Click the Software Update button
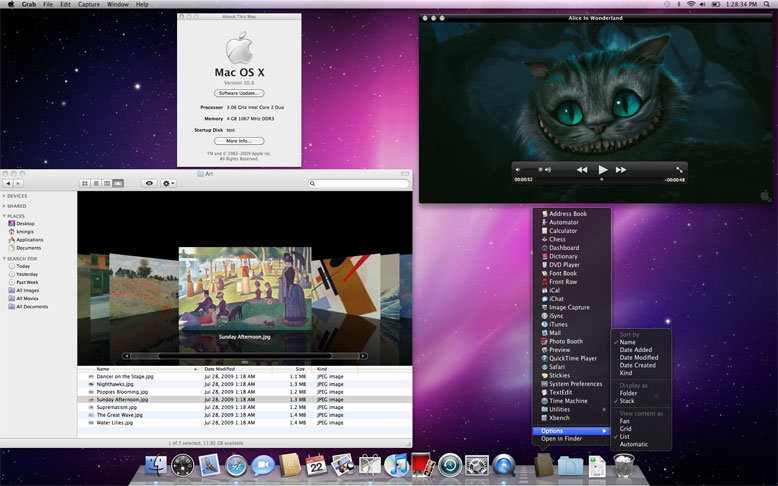The image size is (778, 486). (239, 93)
